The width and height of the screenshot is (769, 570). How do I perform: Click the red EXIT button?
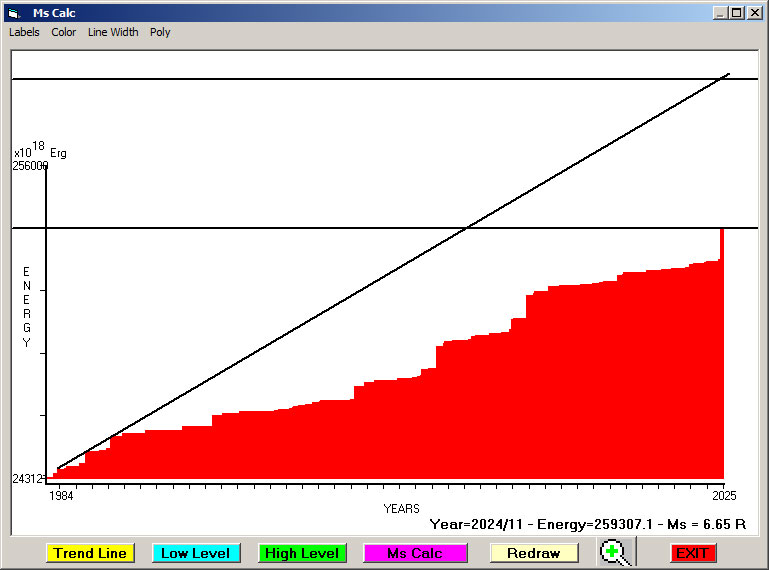pyautogui.click(x=692, y=553)
